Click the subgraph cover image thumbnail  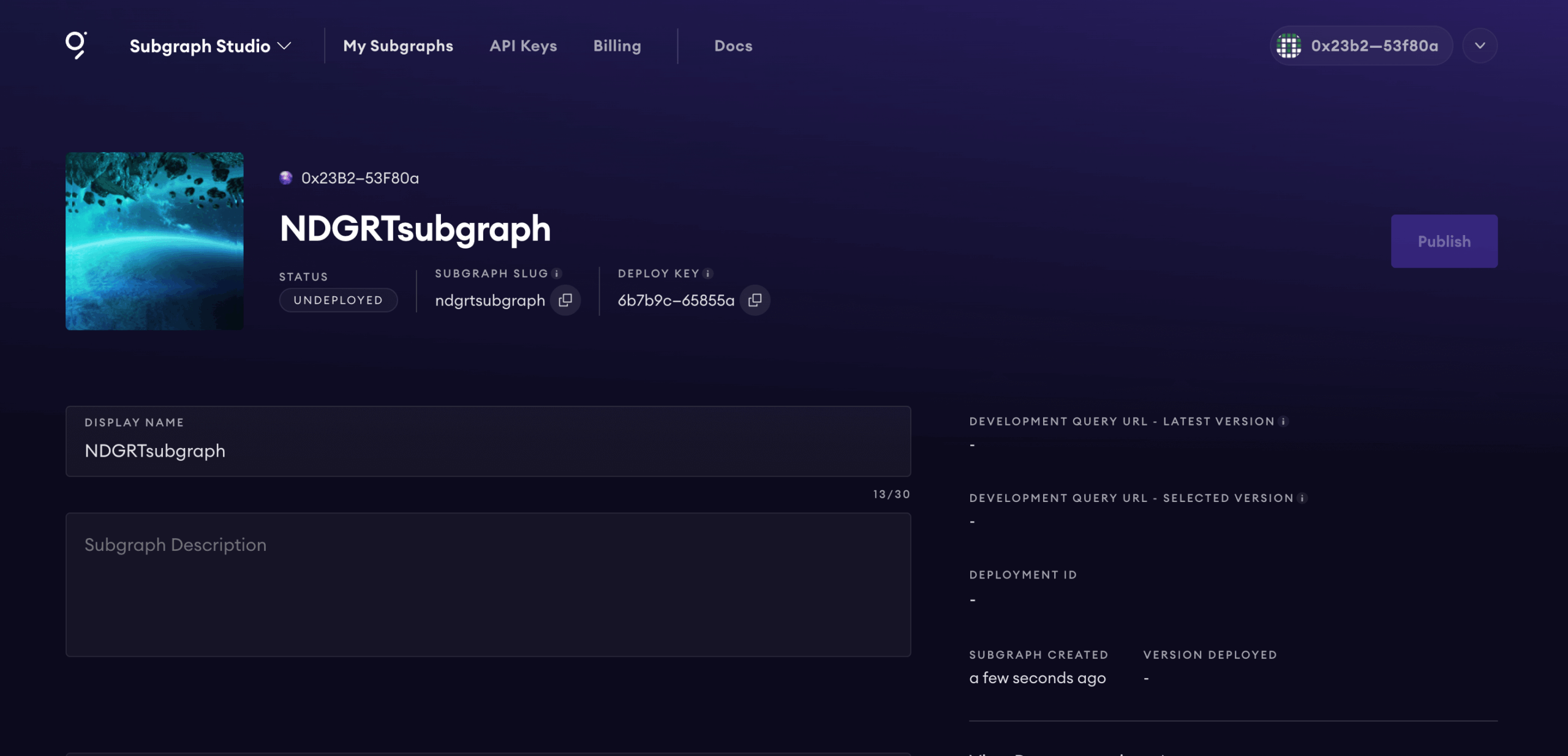tap(154, 241)
